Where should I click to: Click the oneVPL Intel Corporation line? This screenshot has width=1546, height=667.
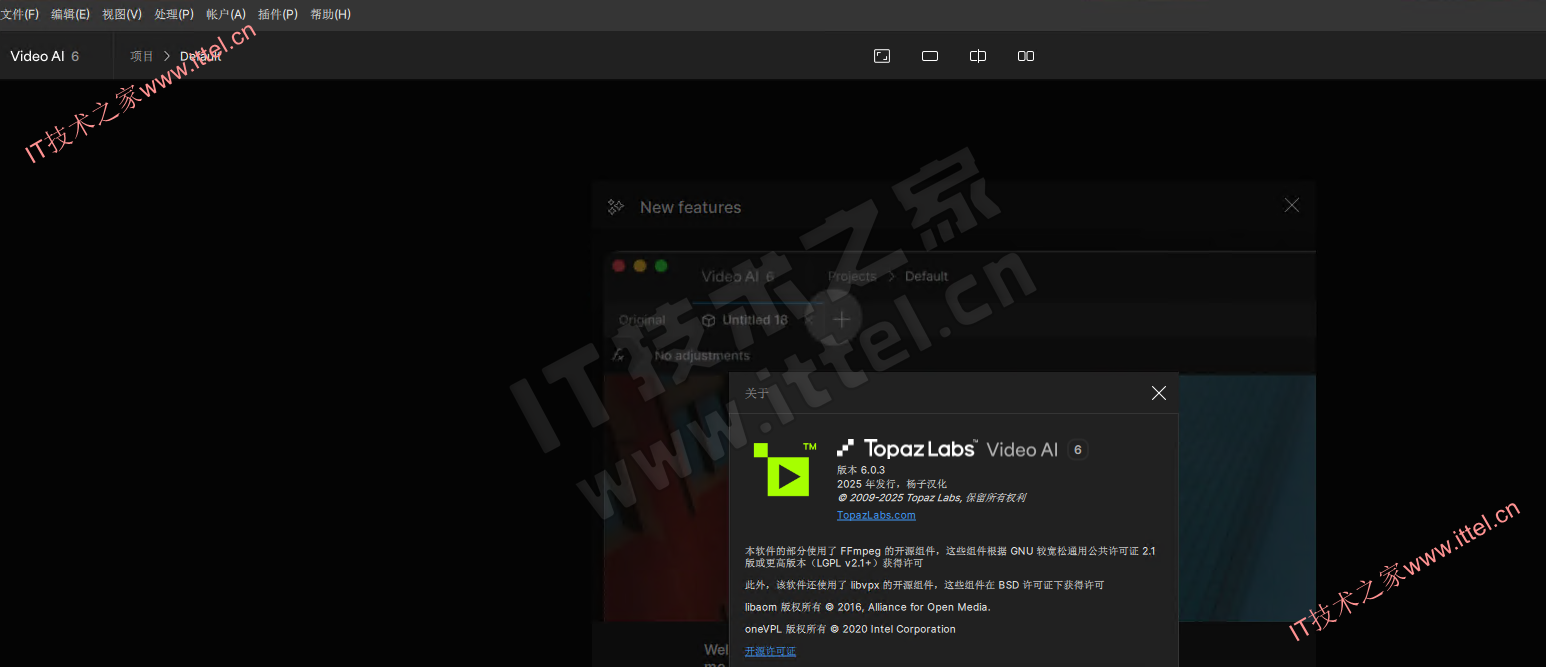point(850,629)
